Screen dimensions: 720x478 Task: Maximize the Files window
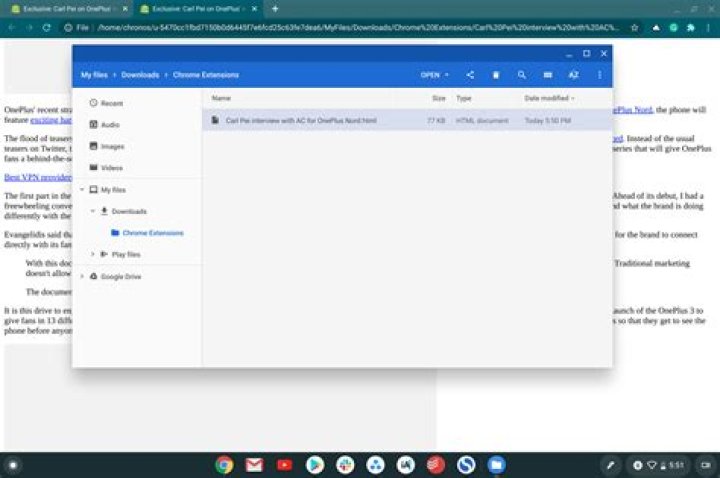(586, 54)
